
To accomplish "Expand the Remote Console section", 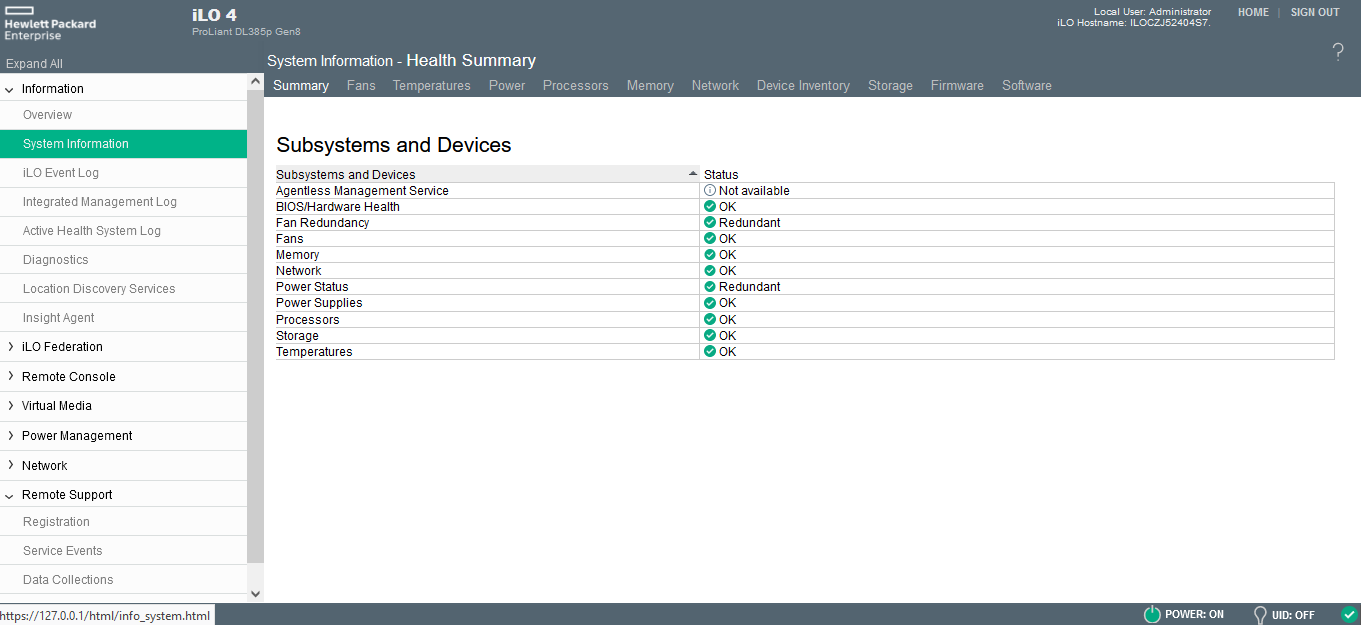I will click(10, 377).
